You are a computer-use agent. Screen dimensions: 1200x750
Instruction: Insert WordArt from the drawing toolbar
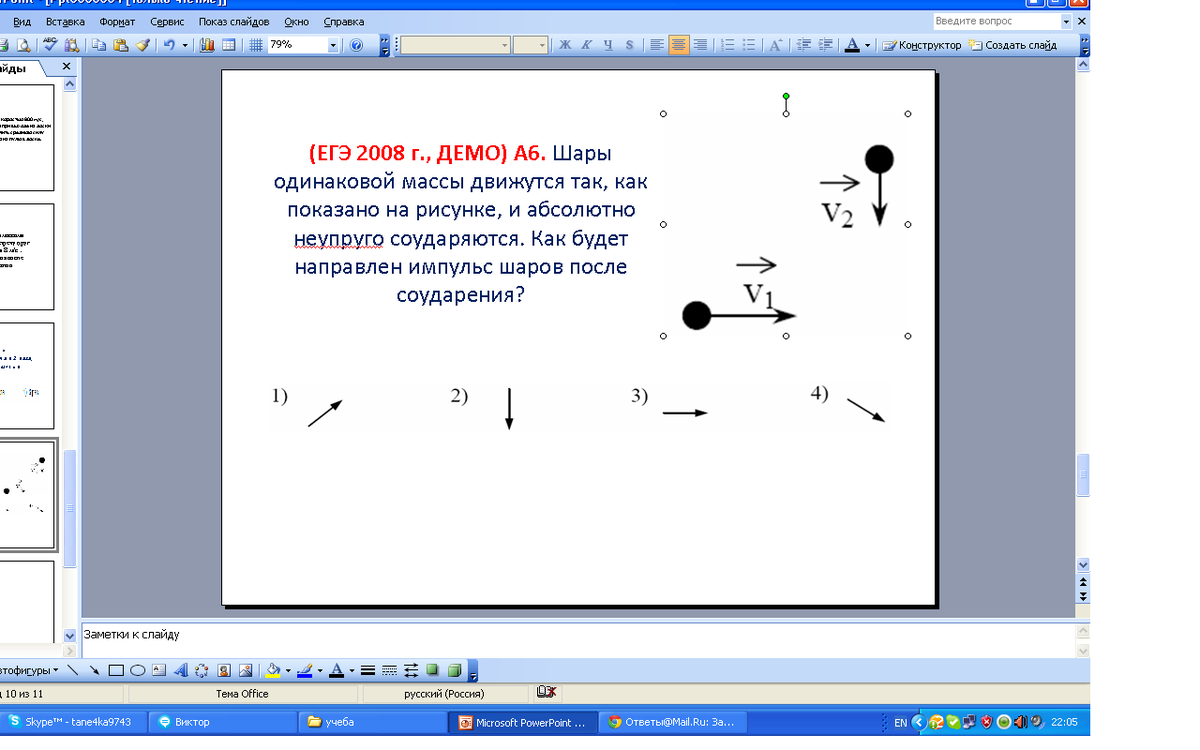(181, 670)
